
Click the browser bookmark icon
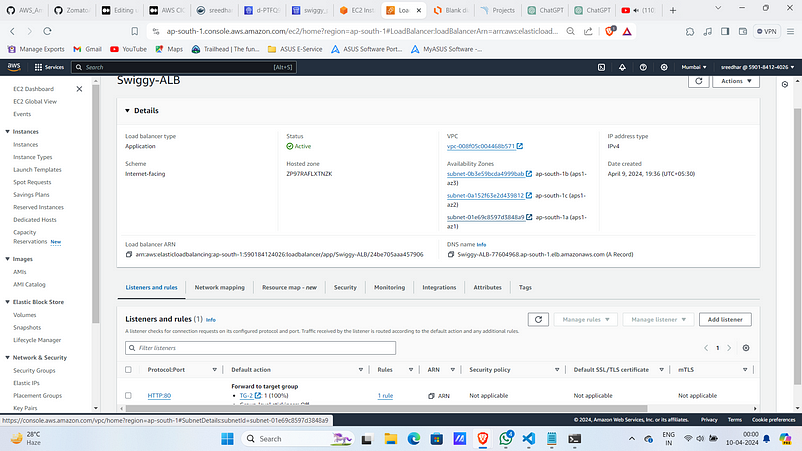pos(135,31)
